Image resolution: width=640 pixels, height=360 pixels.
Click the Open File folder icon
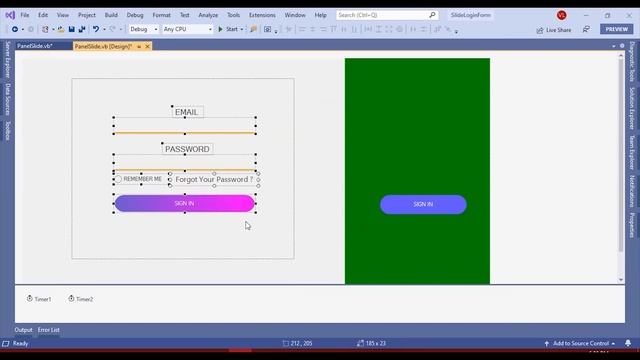[x=61, y=29]
